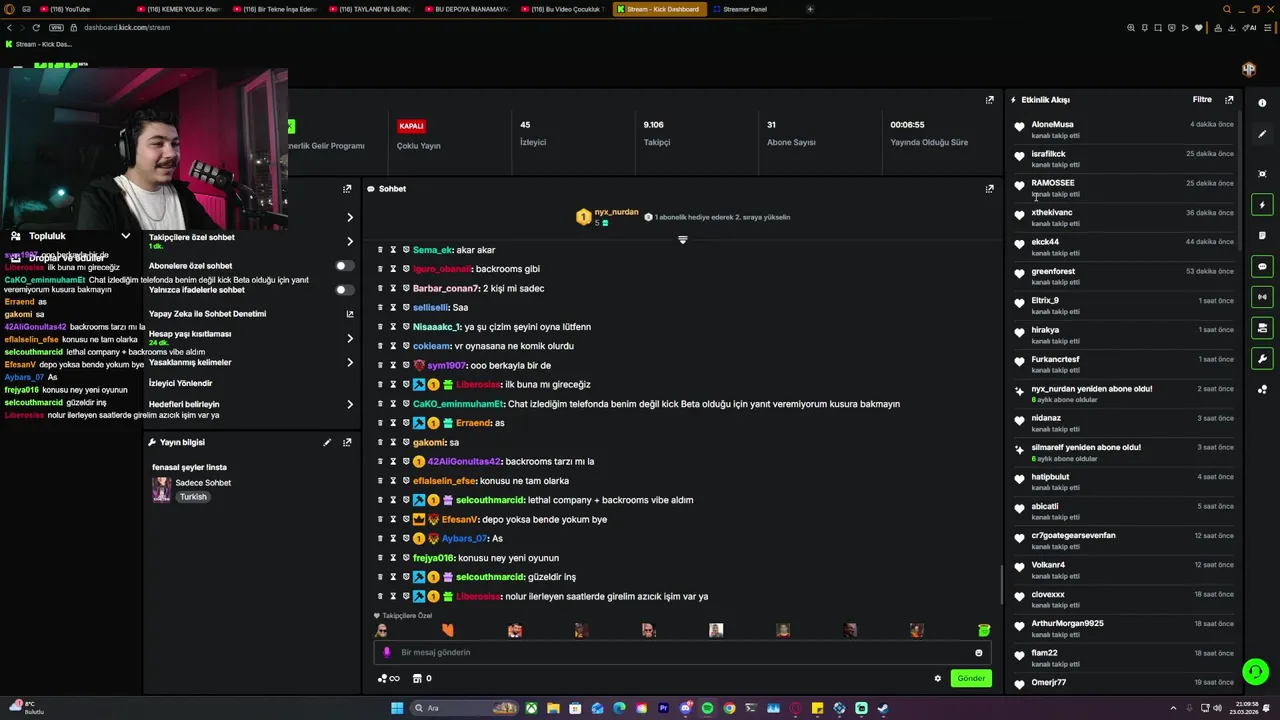Click the user avatar at top right
Screen dimensions: 1280x720
click(1249, 69)
